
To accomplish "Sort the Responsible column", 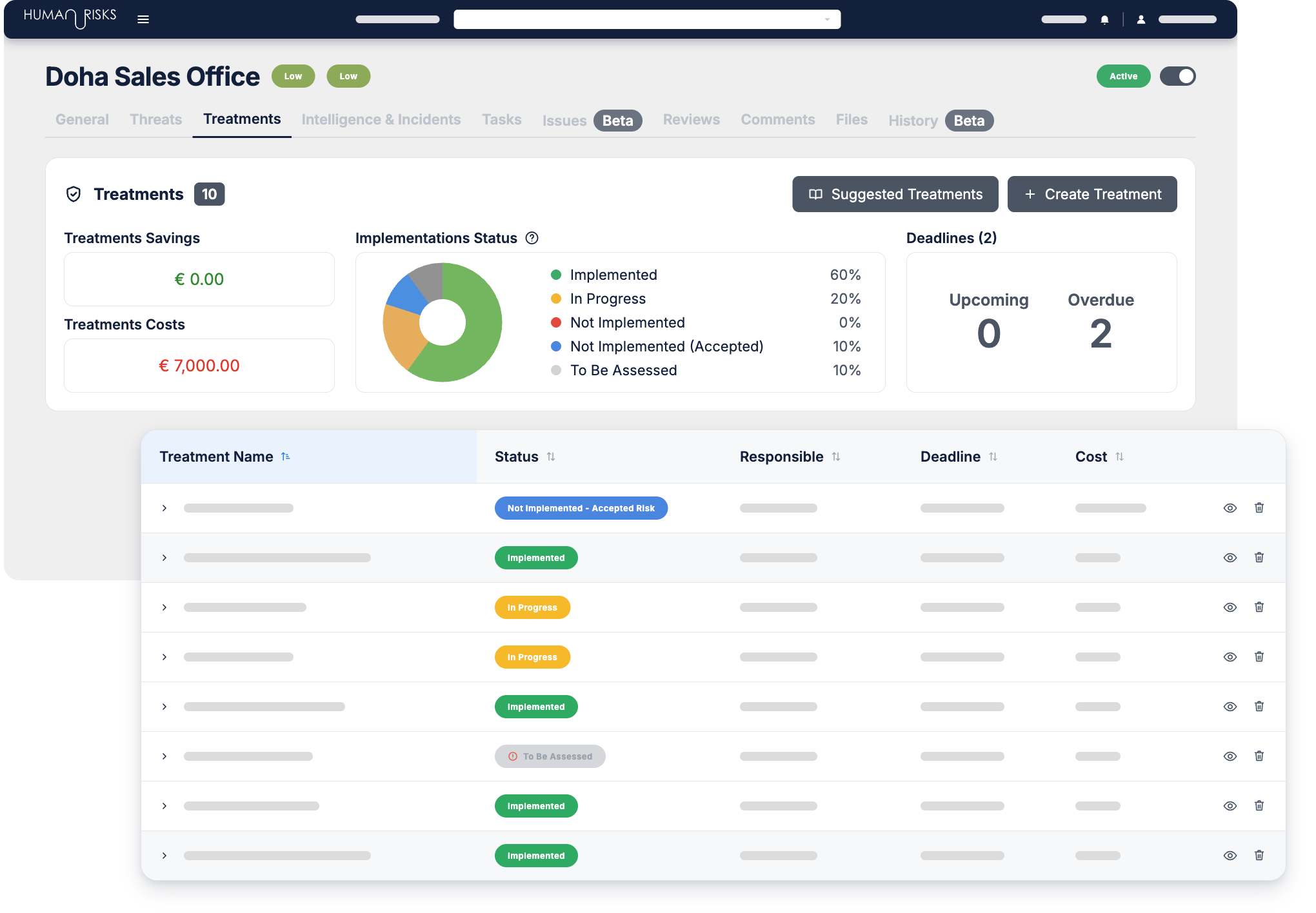I will (x=836, y=456).
